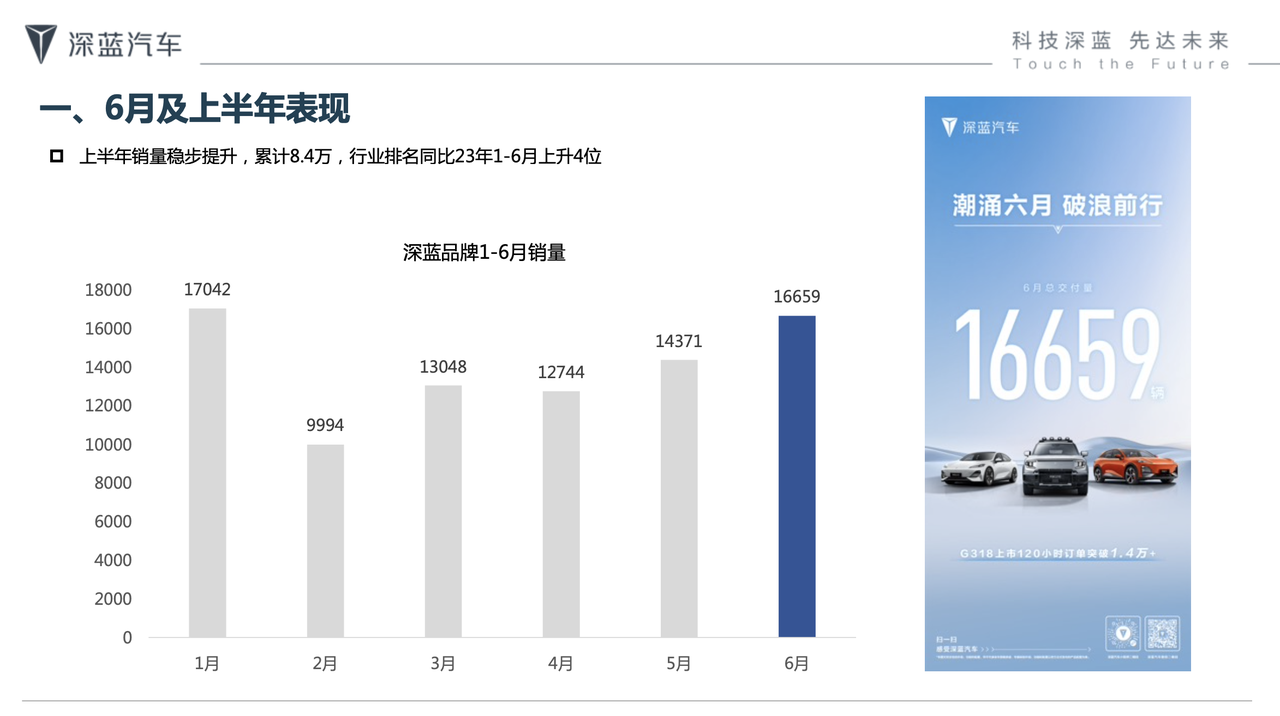Click the data label 13048

[x=443, y=366]
